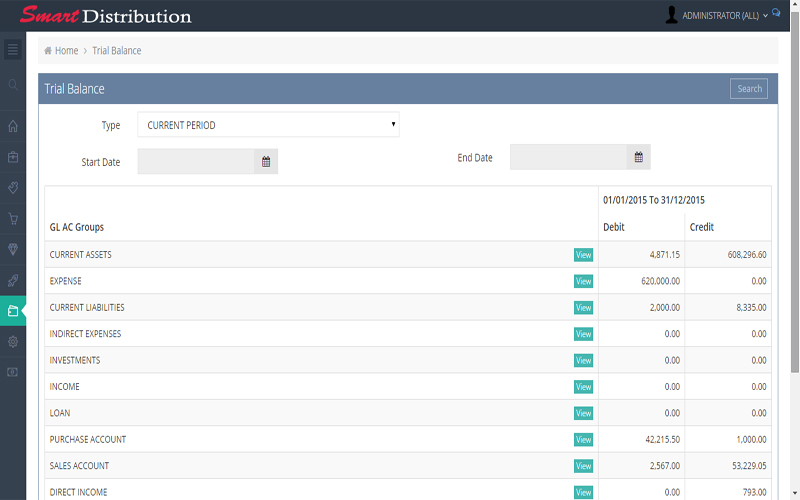The width and height of the screenshot is (800, 500).
Task: Click the sidebar search magnifier icon
Action: click(13, 85)
